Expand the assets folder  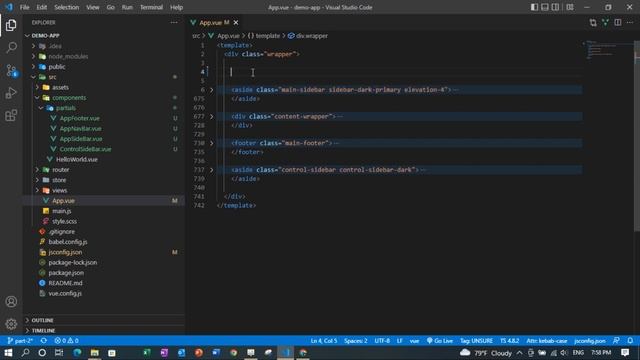click(37, 87)
